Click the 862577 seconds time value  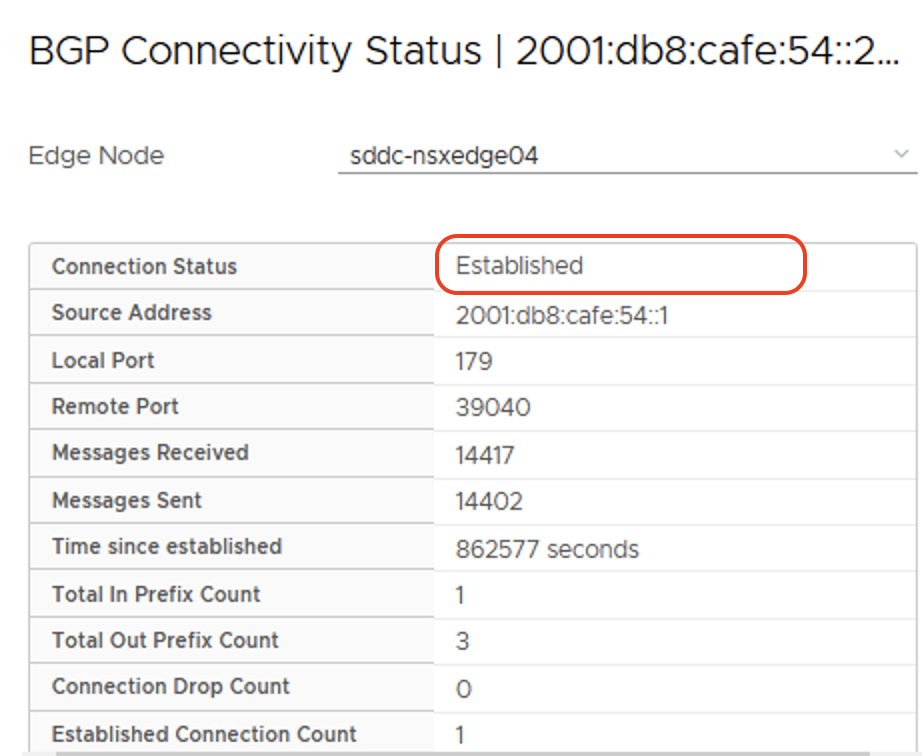(x=547, y=549)
